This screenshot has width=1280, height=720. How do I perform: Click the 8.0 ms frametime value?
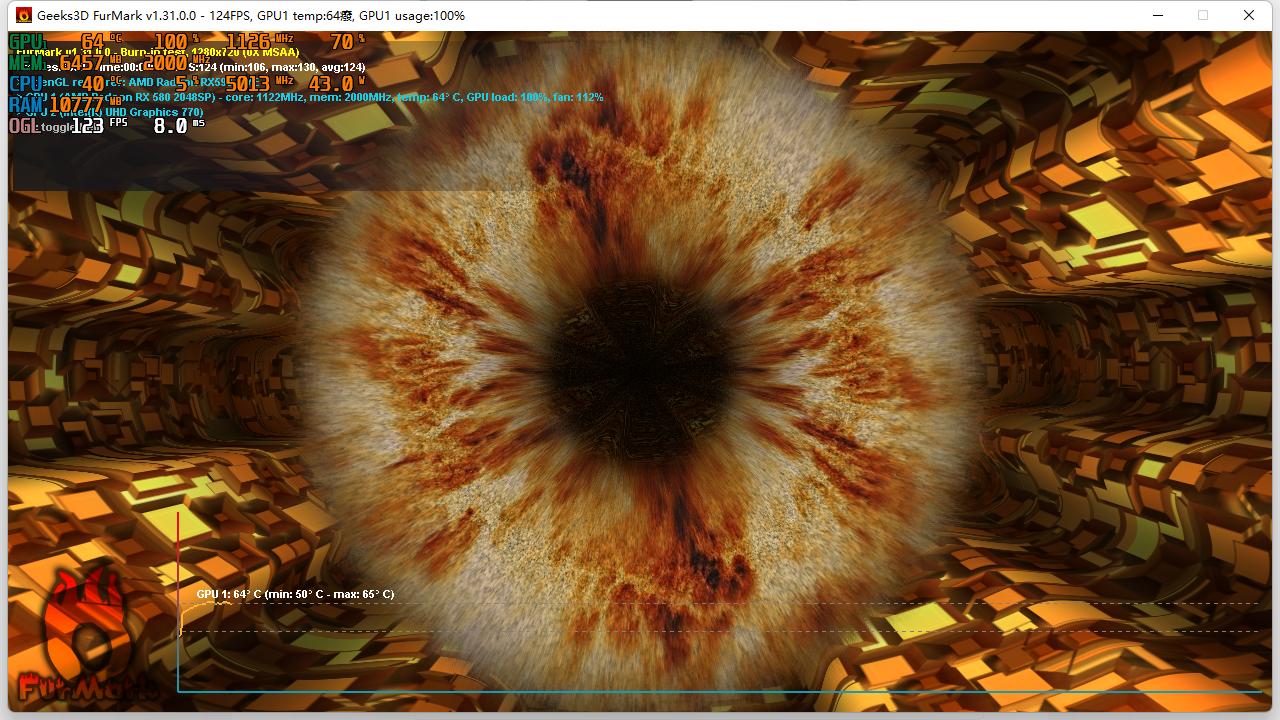[x=179, y=125]
